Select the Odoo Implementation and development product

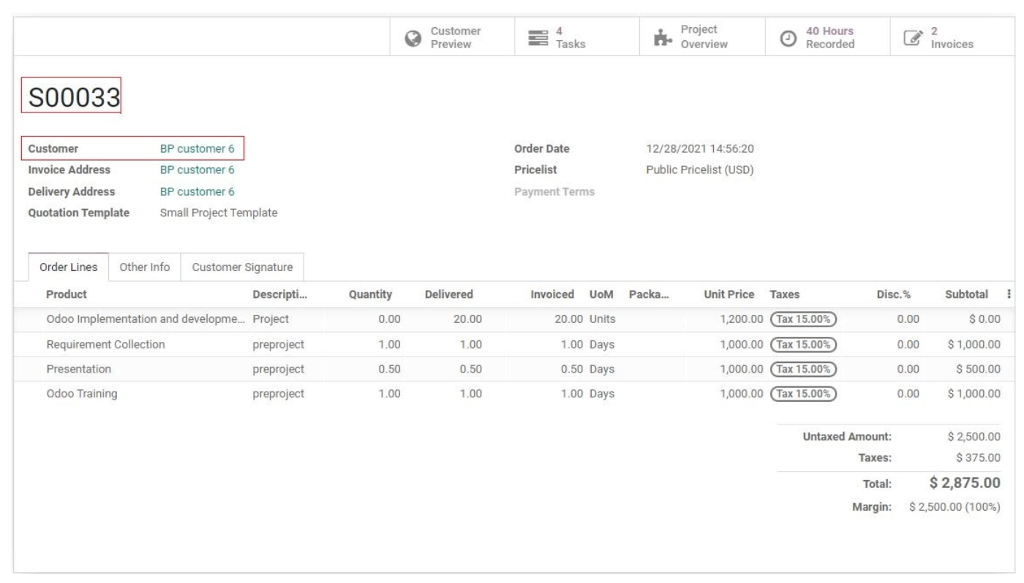coord(145,319)
